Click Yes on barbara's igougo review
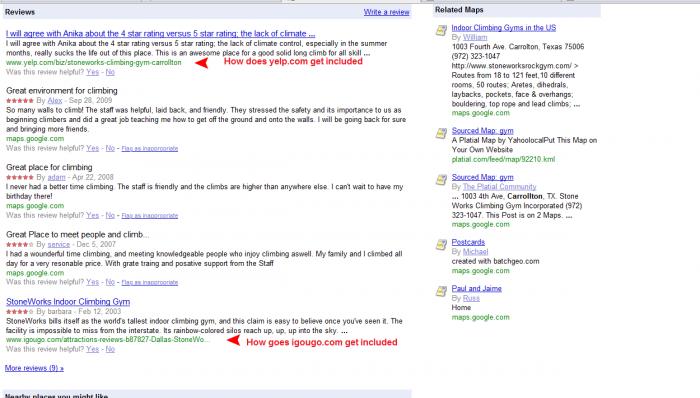 click(x=92, y=349)
